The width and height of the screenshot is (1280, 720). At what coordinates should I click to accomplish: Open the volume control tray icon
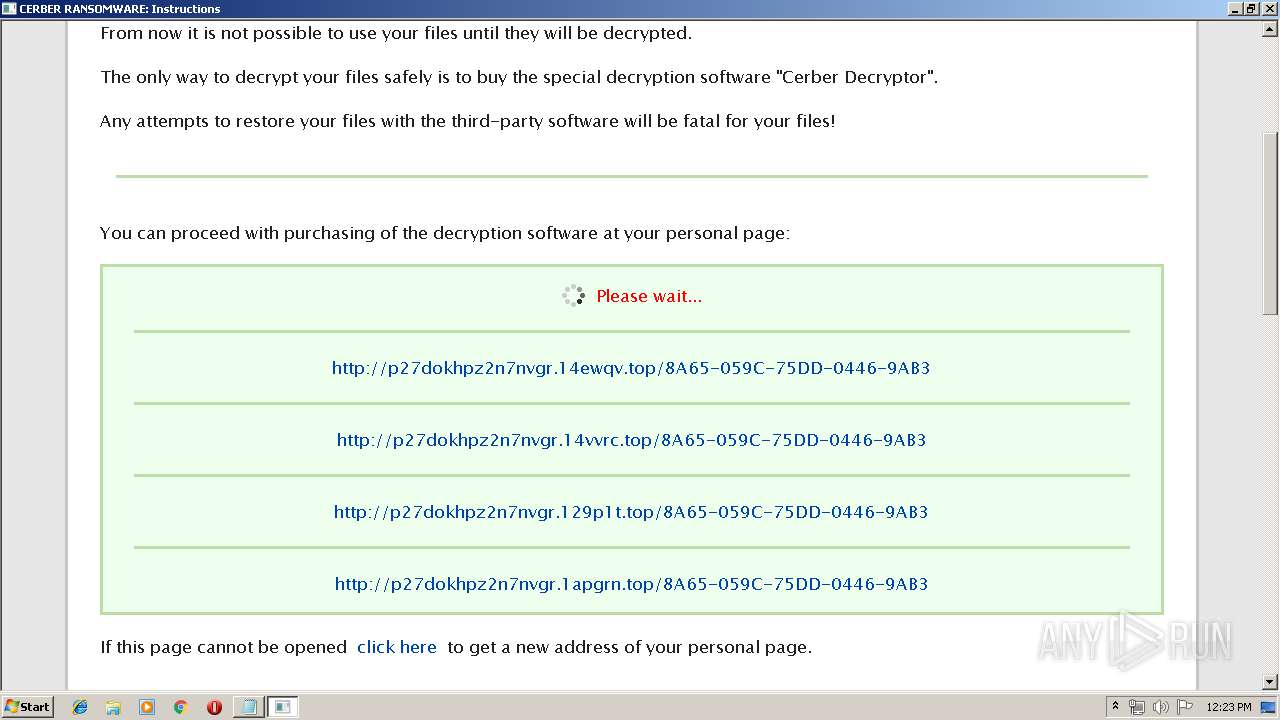[x=1161, y=707]
